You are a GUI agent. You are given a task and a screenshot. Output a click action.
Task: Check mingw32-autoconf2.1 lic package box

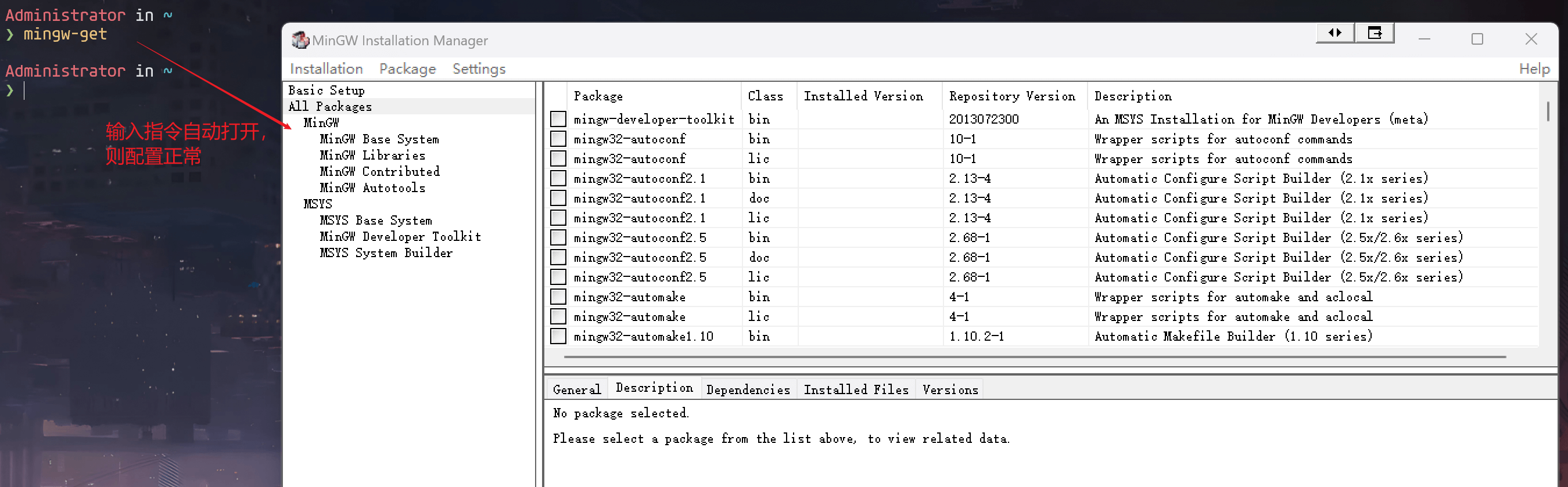[x=558, y=218]
